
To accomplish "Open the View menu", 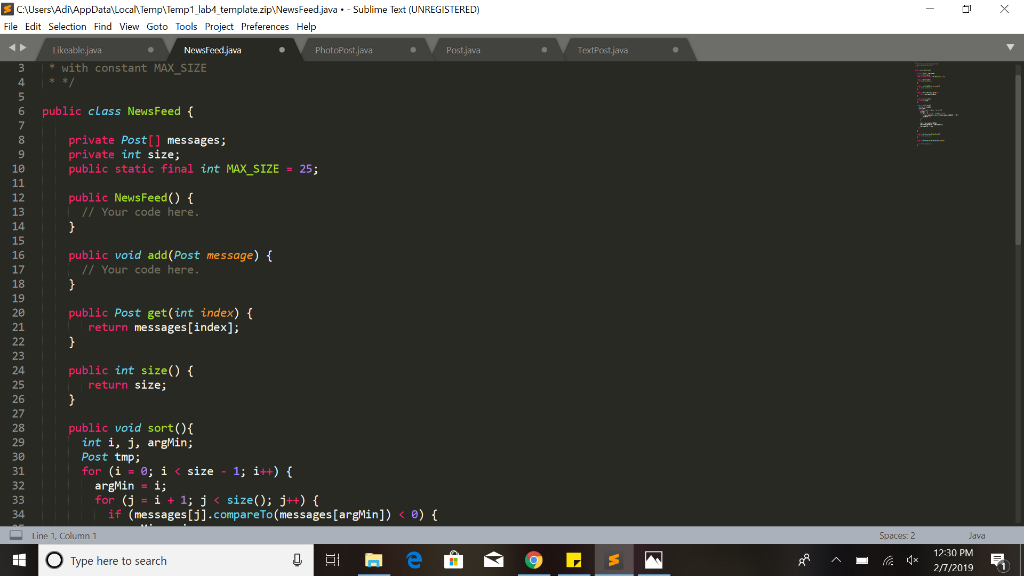I will point(129,27).
